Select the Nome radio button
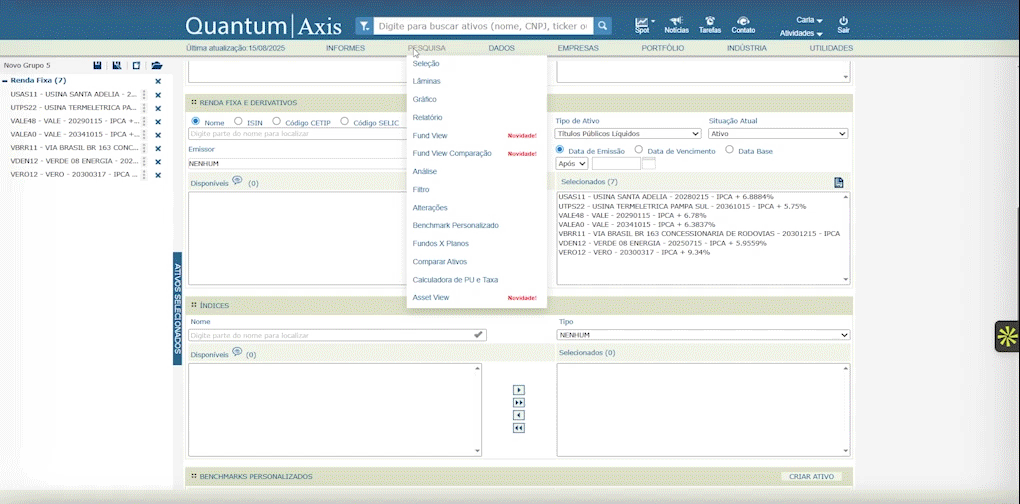 (196, 122)
